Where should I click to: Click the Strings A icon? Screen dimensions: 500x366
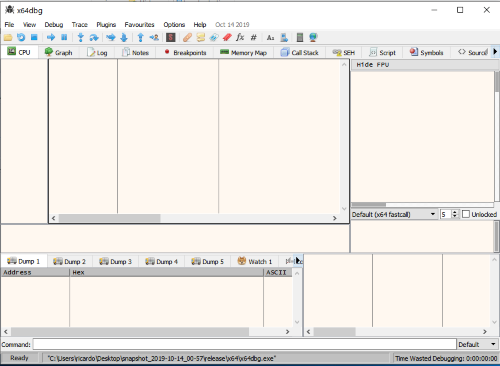270,37
